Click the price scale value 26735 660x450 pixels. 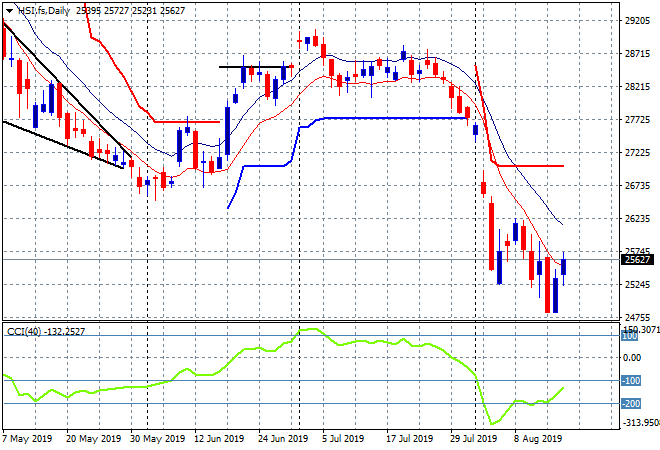637,186
